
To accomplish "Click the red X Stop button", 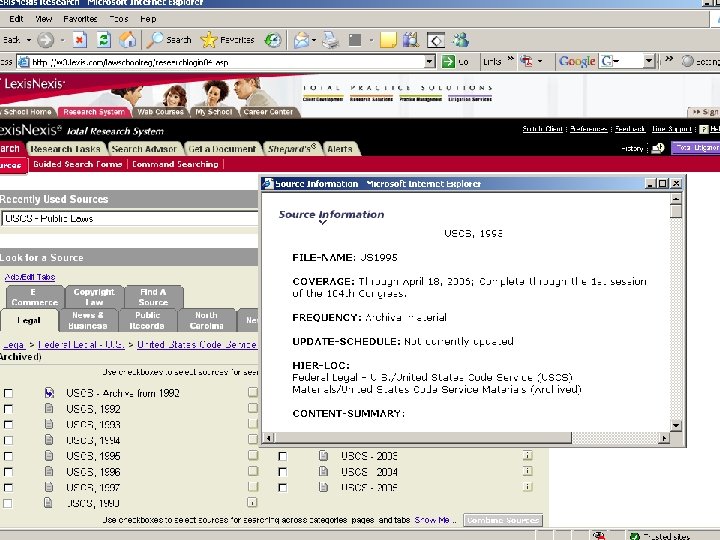I will [79, 40].
